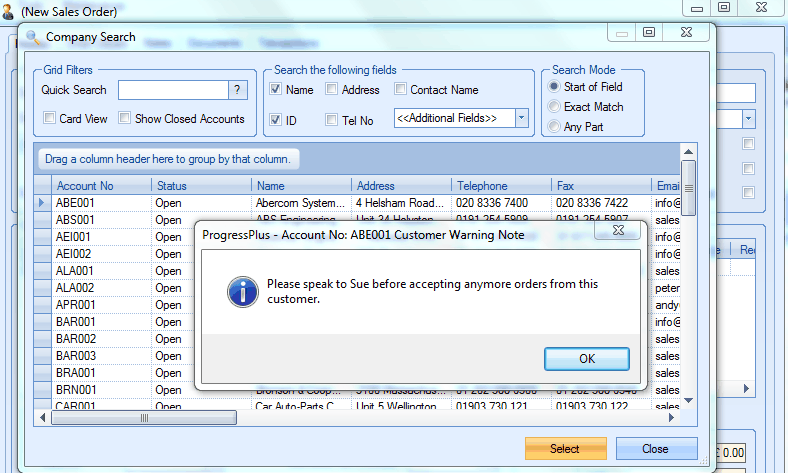Click the New Sales Order user icon
Viewport: 788px width, 473px height.
coord(8,11)
